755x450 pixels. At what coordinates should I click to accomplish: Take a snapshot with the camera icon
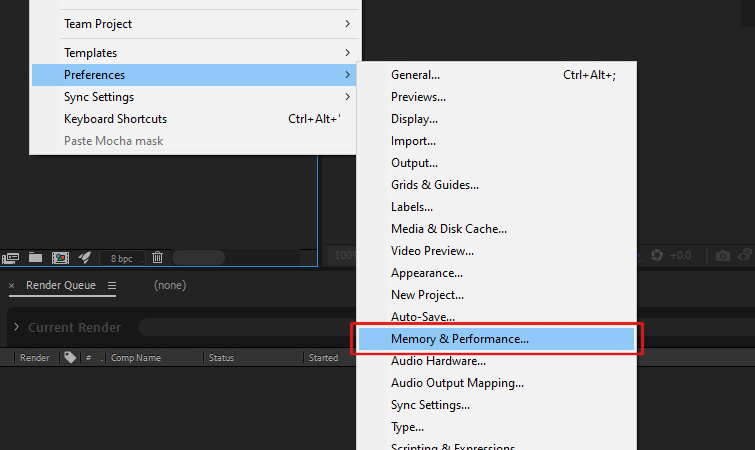click(x=722, y=256)
